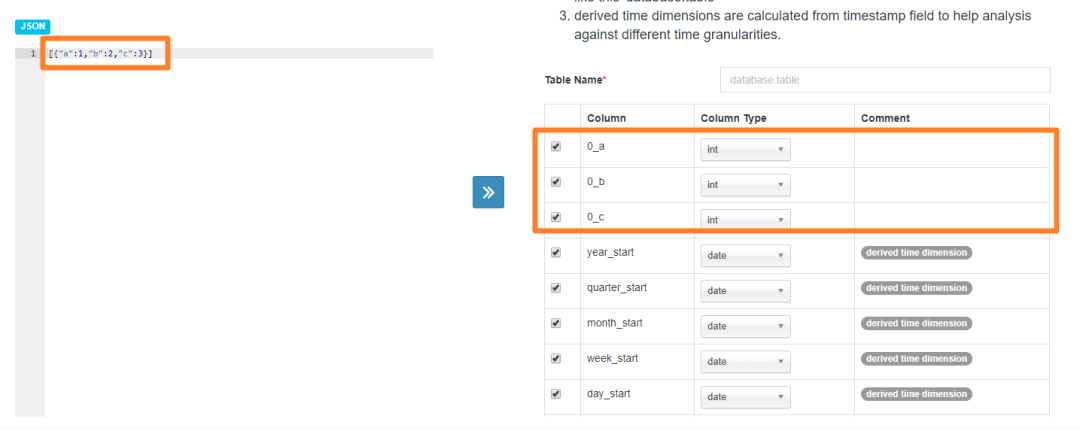Click the year_start column name
1080x437 pixels.
pos(610,253)
